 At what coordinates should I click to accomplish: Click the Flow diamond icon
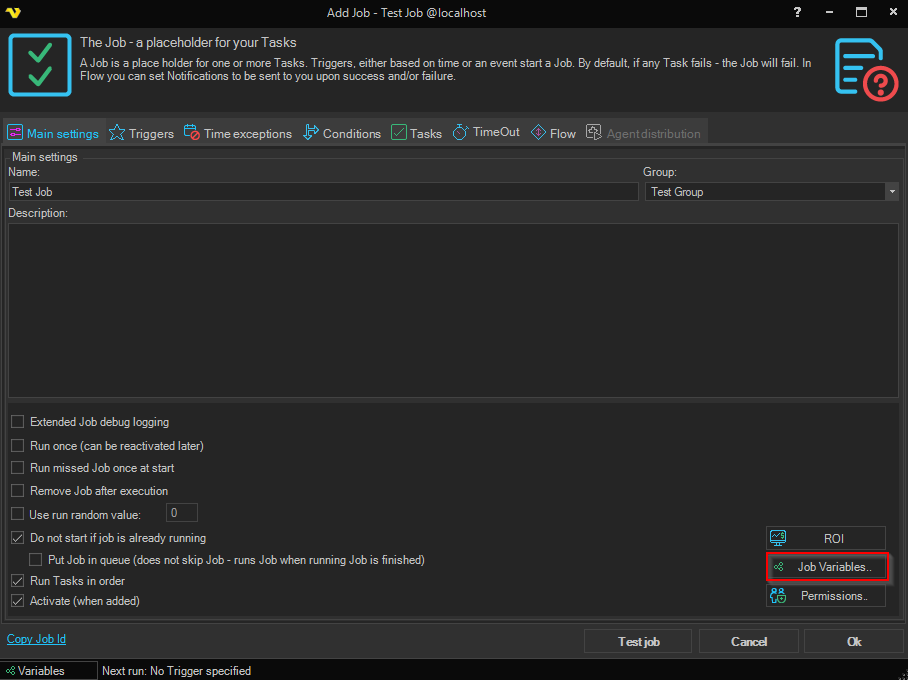point(538,133)
